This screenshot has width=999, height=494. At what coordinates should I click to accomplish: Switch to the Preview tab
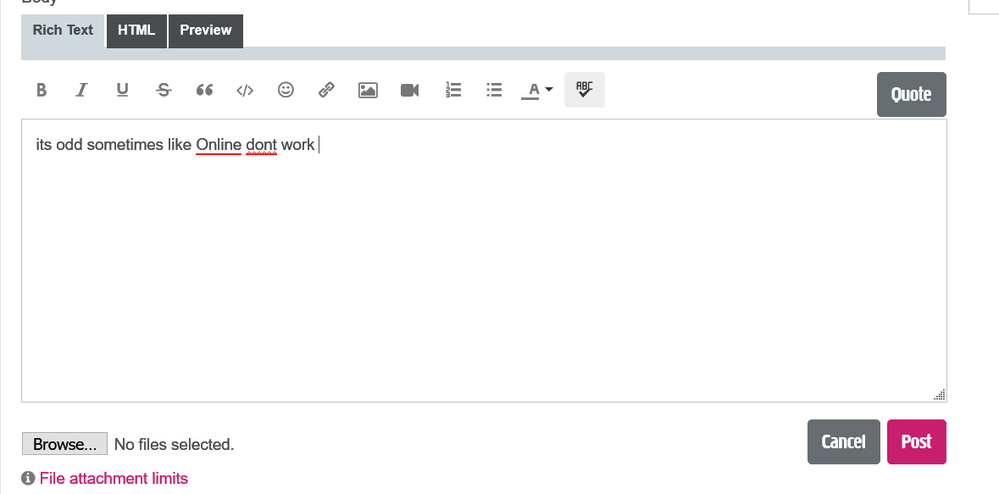tap(206, 30)
